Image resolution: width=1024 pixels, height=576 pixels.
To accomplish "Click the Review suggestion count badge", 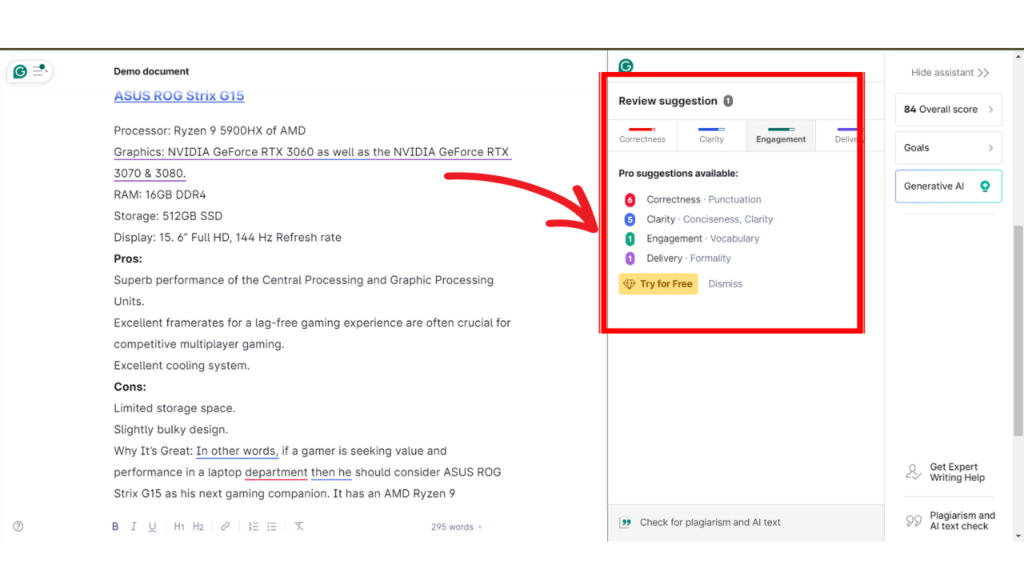I will [x=728, y=101].
